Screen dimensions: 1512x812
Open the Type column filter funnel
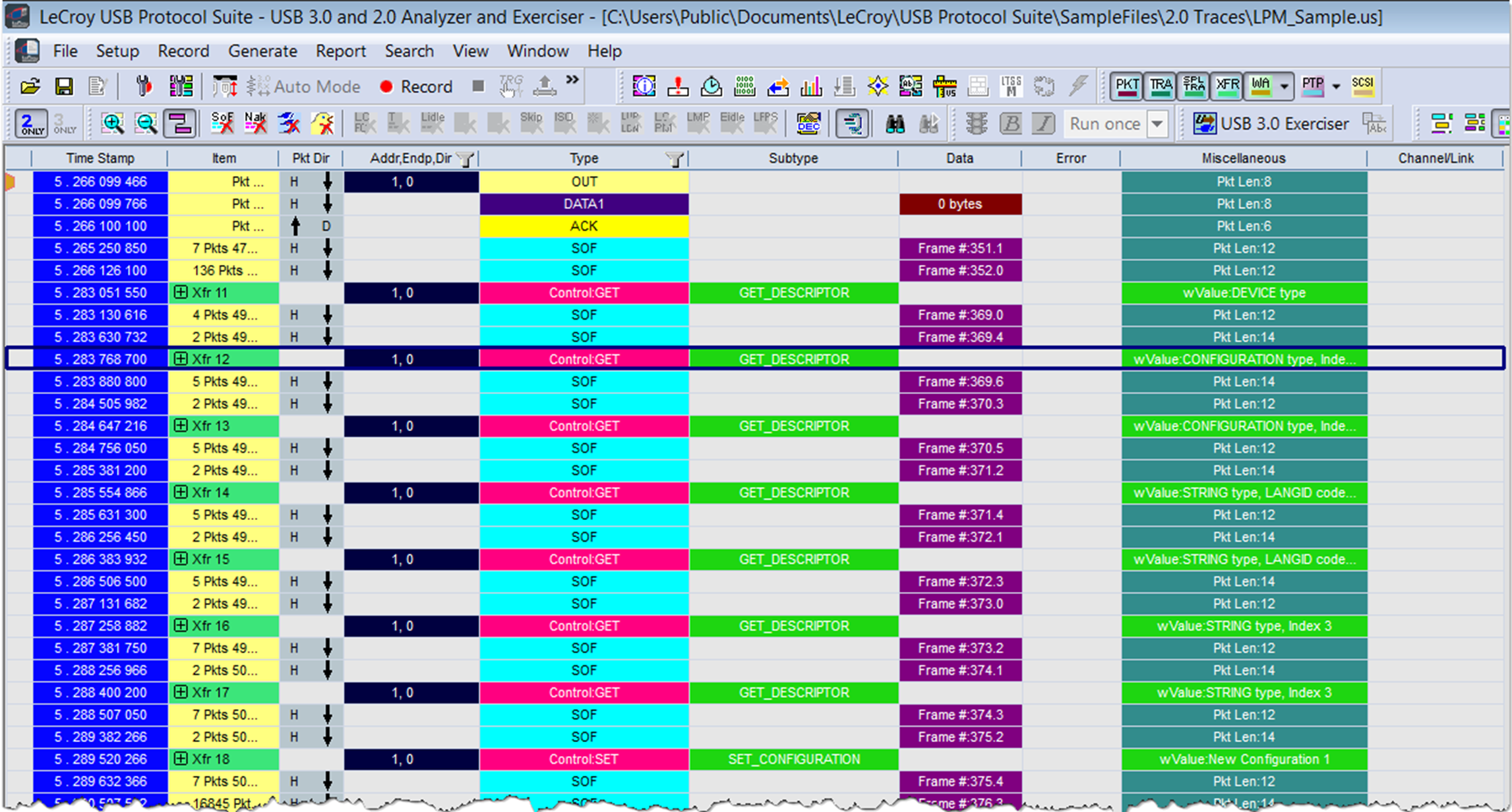(x=674, y=159)
